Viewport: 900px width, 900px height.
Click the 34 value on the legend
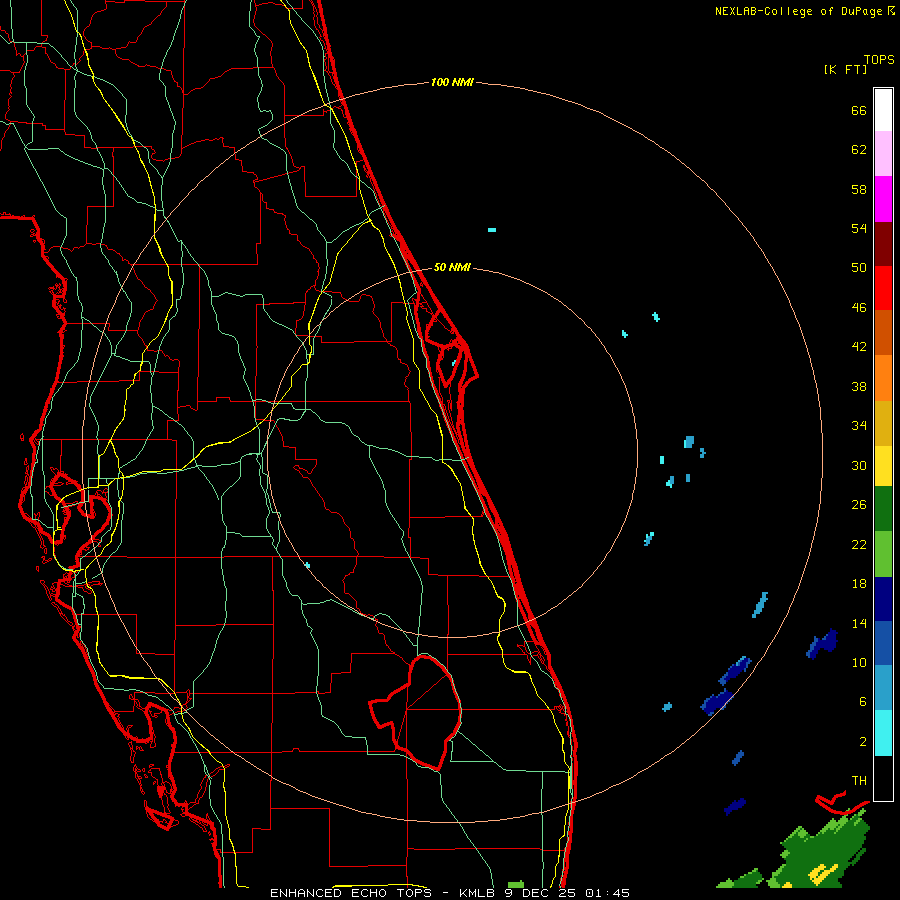[x=859, y=426]
